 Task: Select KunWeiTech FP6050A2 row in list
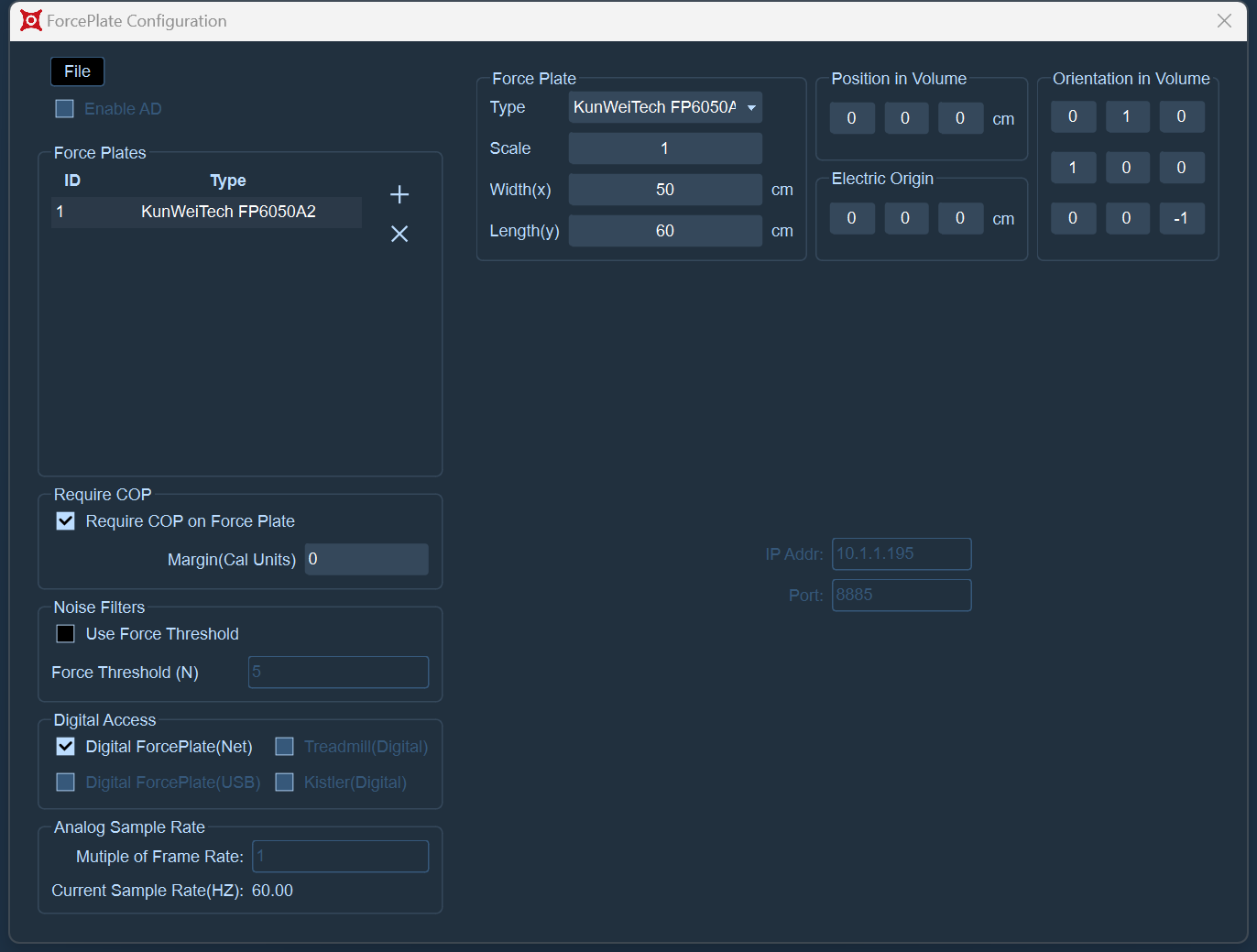tap(207, 212)
